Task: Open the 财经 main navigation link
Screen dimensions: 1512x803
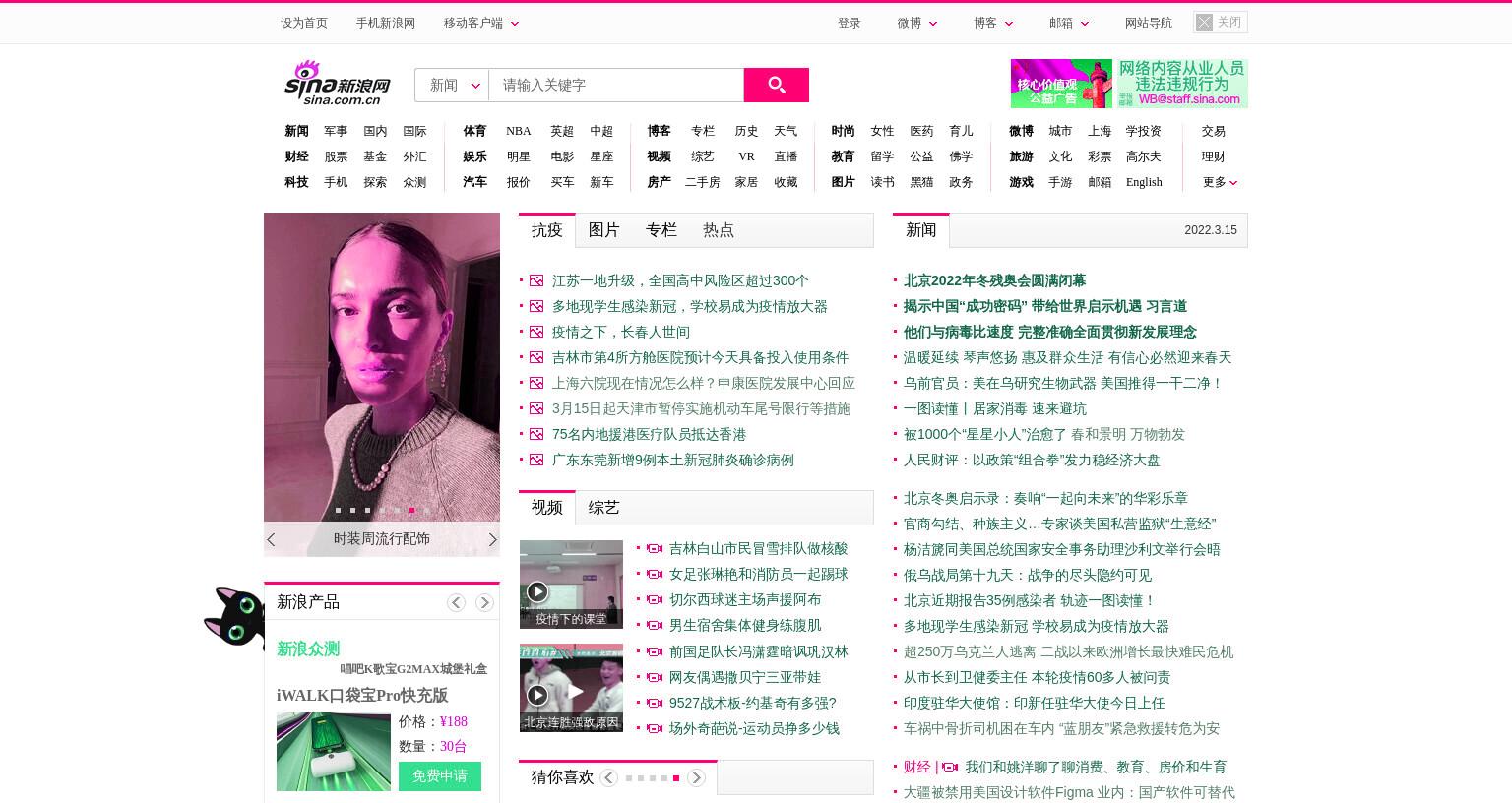Action: click(296, 156)
